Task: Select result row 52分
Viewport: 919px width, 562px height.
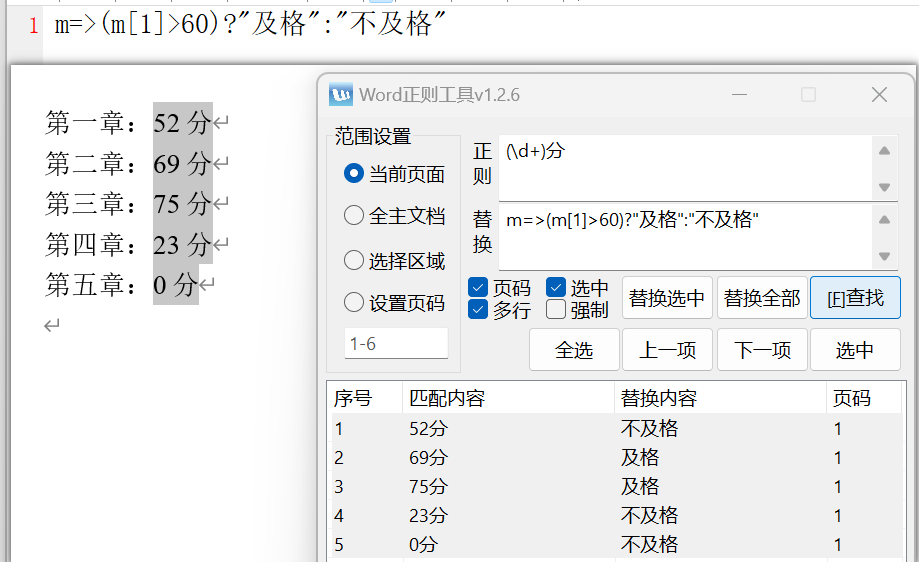Action: click(x=617, y=428)
